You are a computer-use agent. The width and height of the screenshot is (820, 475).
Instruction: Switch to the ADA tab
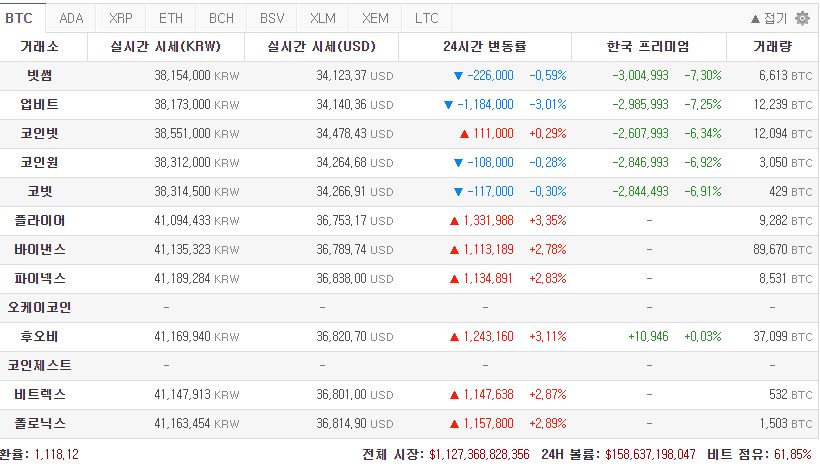[x=71, y=18]
